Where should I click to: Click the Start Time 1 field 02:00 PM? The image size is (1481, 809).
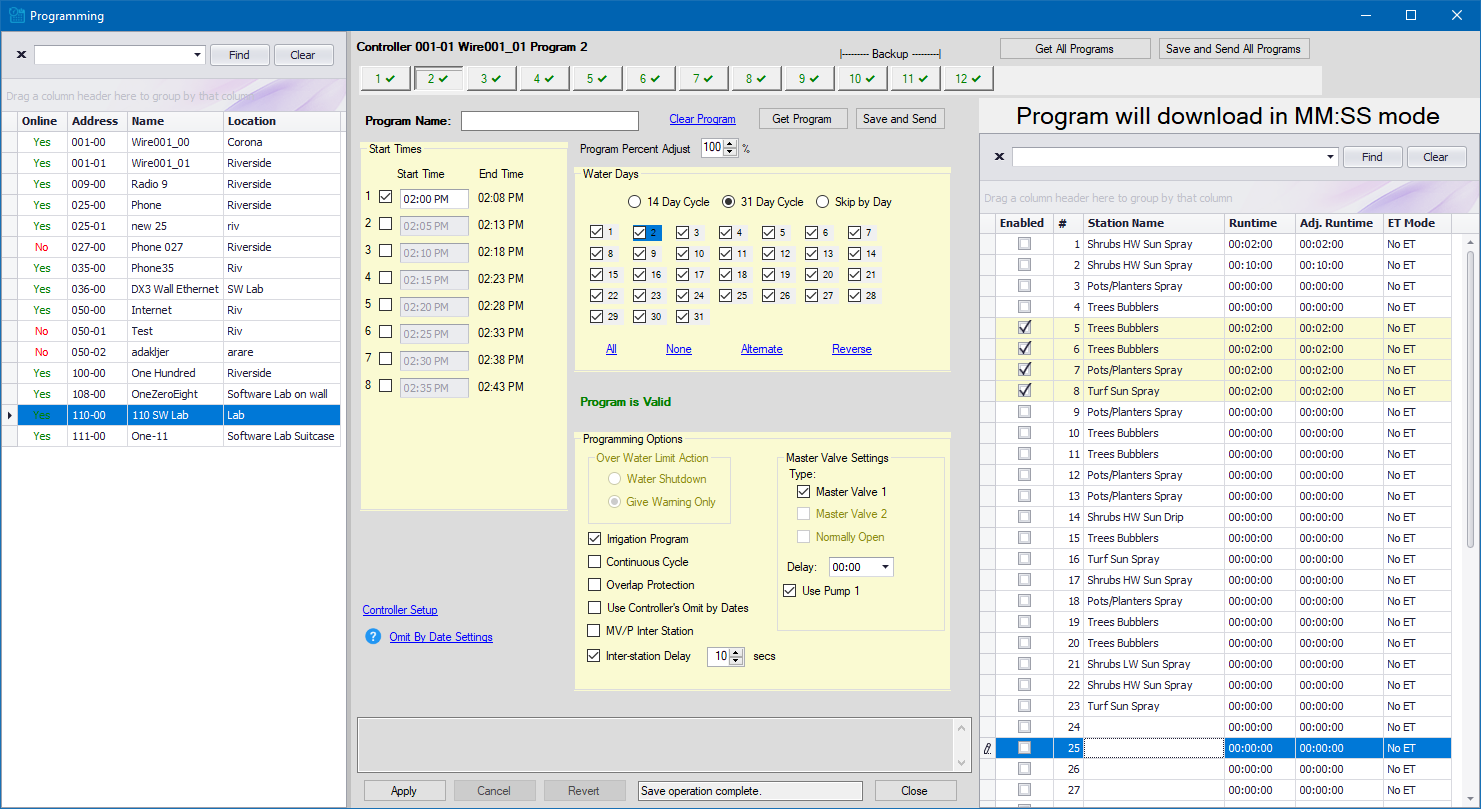point(434,201)
